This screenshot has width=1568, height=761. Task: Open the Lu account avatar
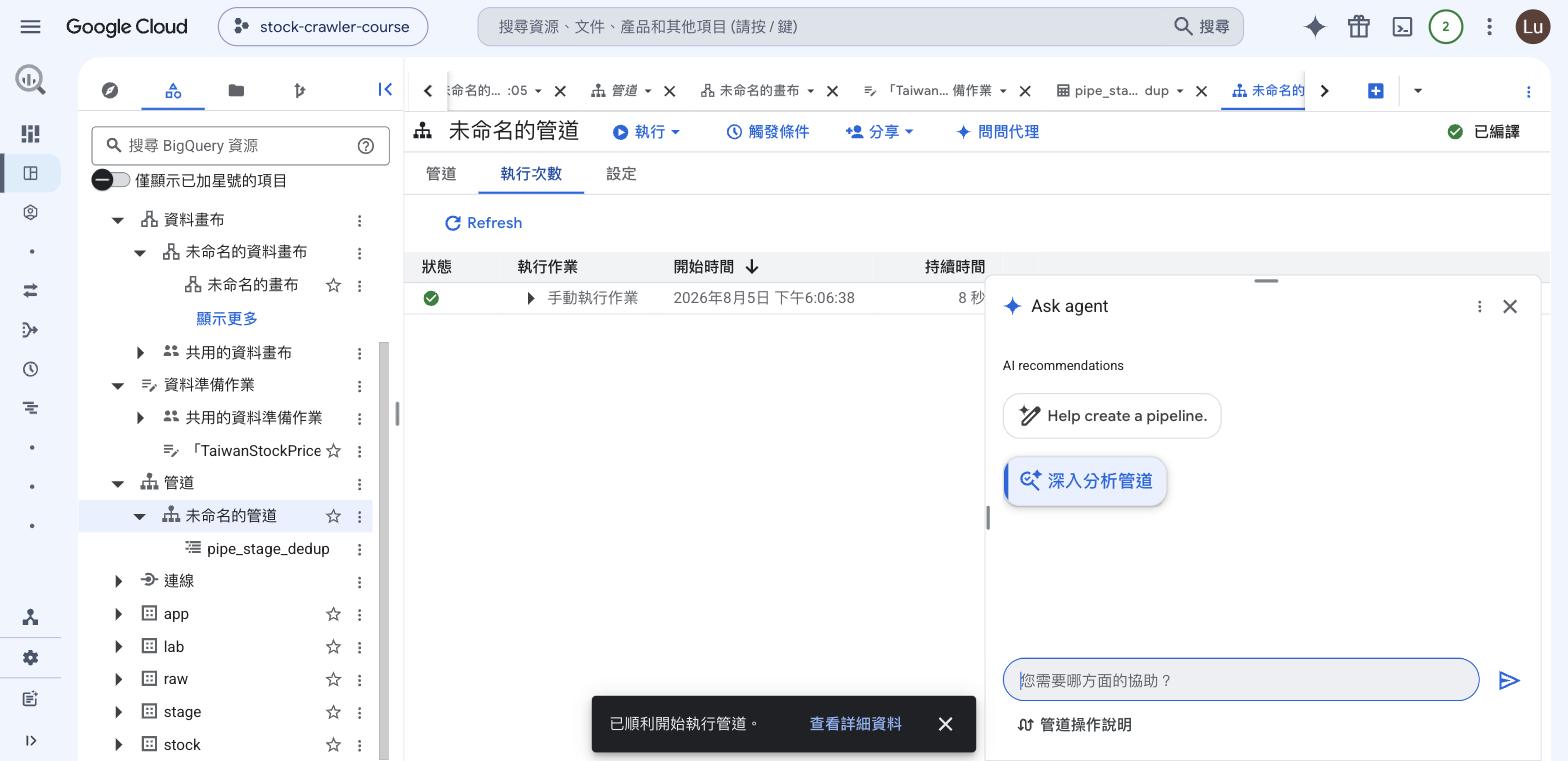click(x=1532, y=27)
